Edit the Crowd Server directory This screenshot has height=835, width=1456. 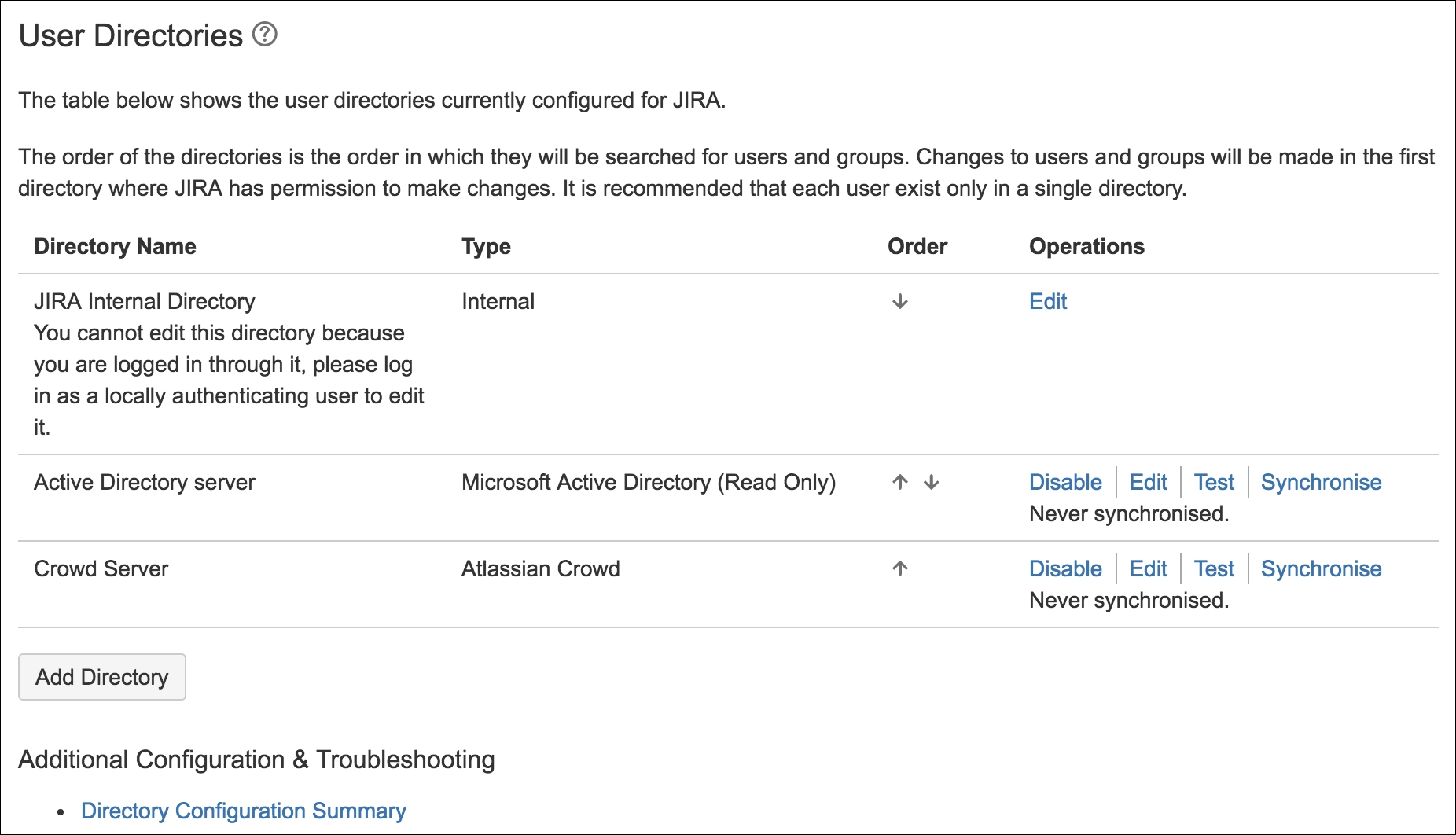click(1148, 568)
